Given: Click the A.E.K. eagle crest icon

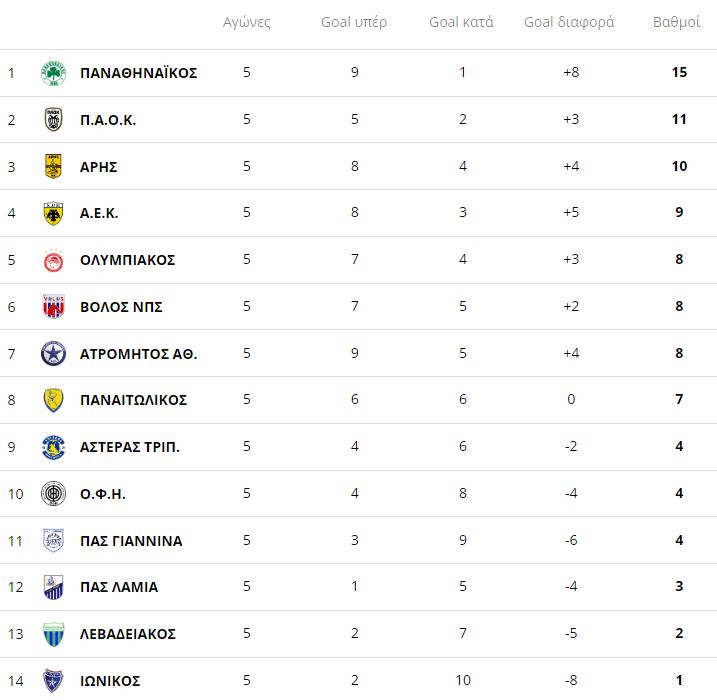Looking at the screenshot, I should [53, 213].
